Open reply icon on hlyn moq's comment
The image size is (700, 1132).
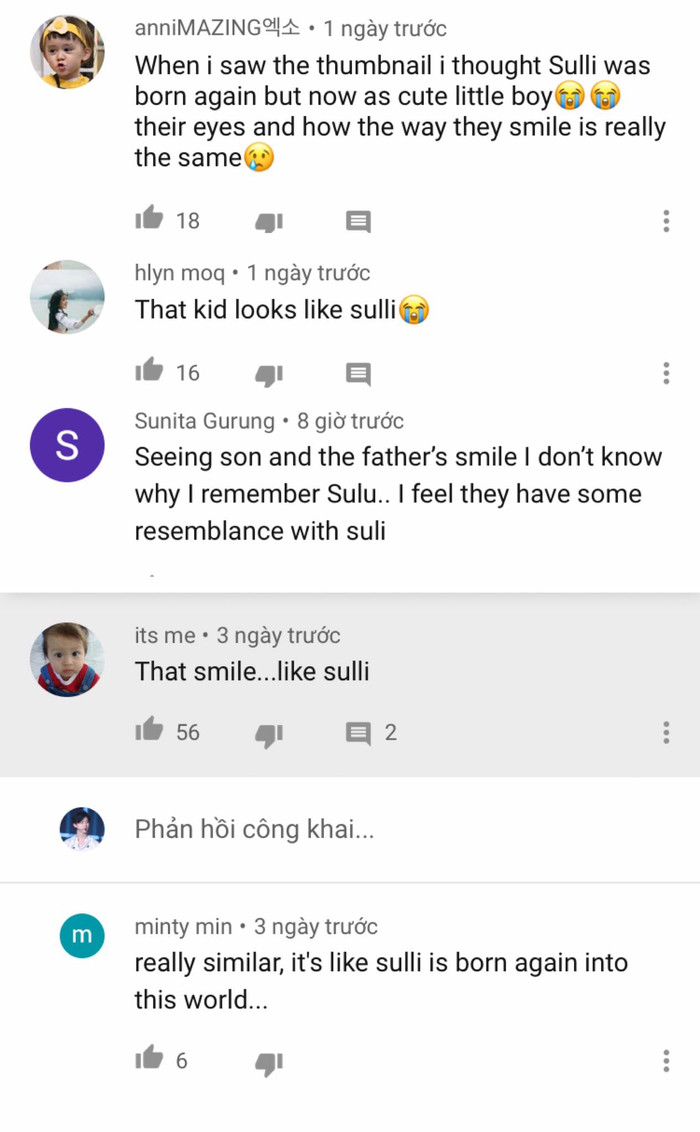(358, 374)
